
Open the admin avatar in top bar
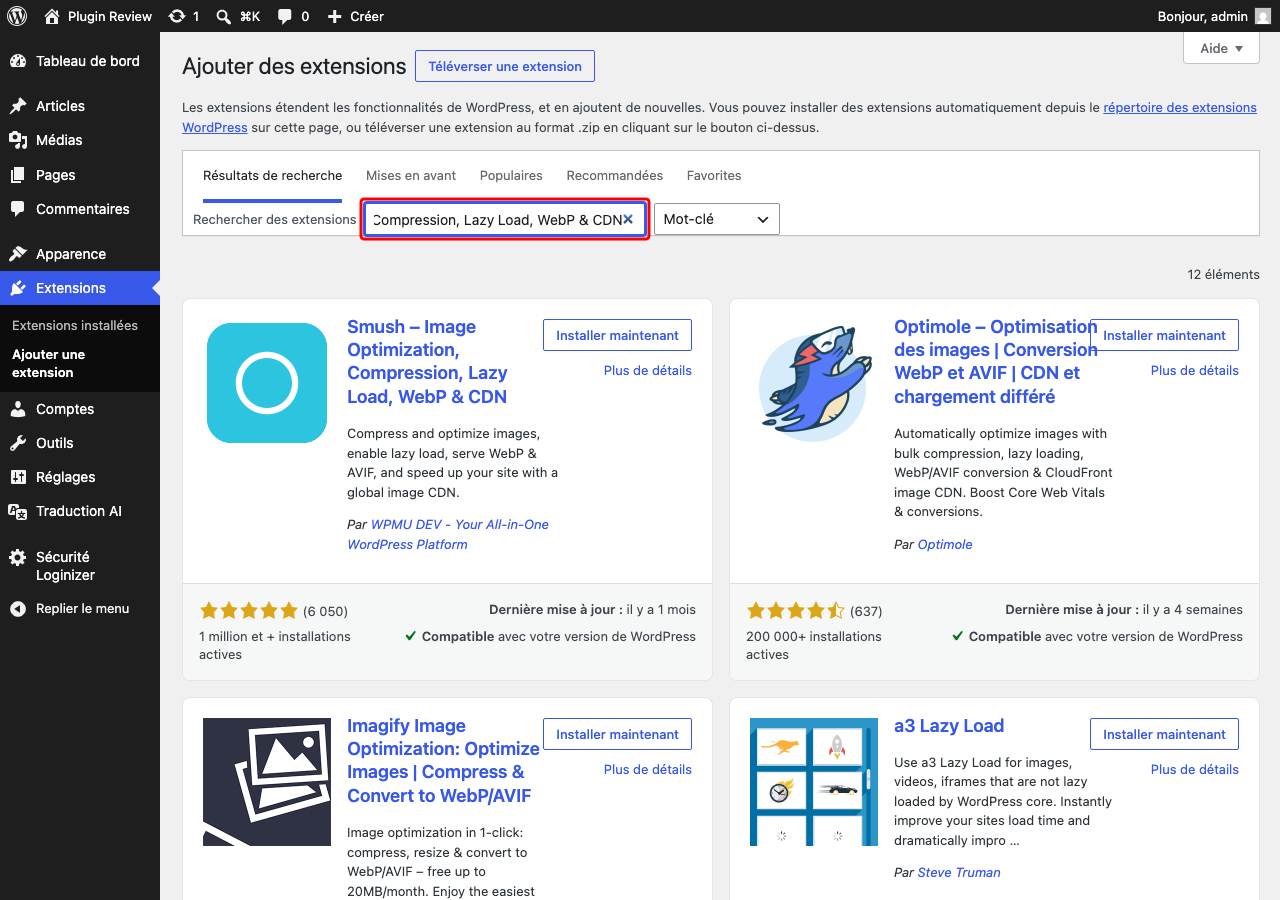point(1264,16)
